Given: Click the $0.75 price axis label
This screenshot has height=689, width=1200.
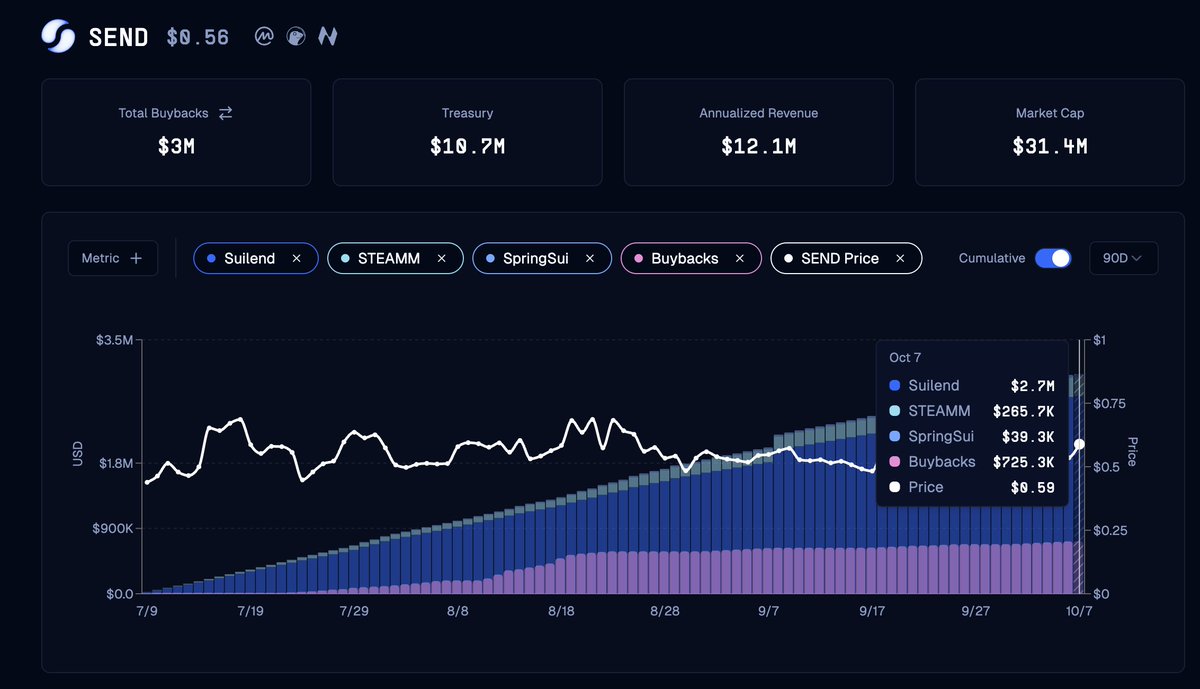Looking at the screenshot, I should [1109, 403].
